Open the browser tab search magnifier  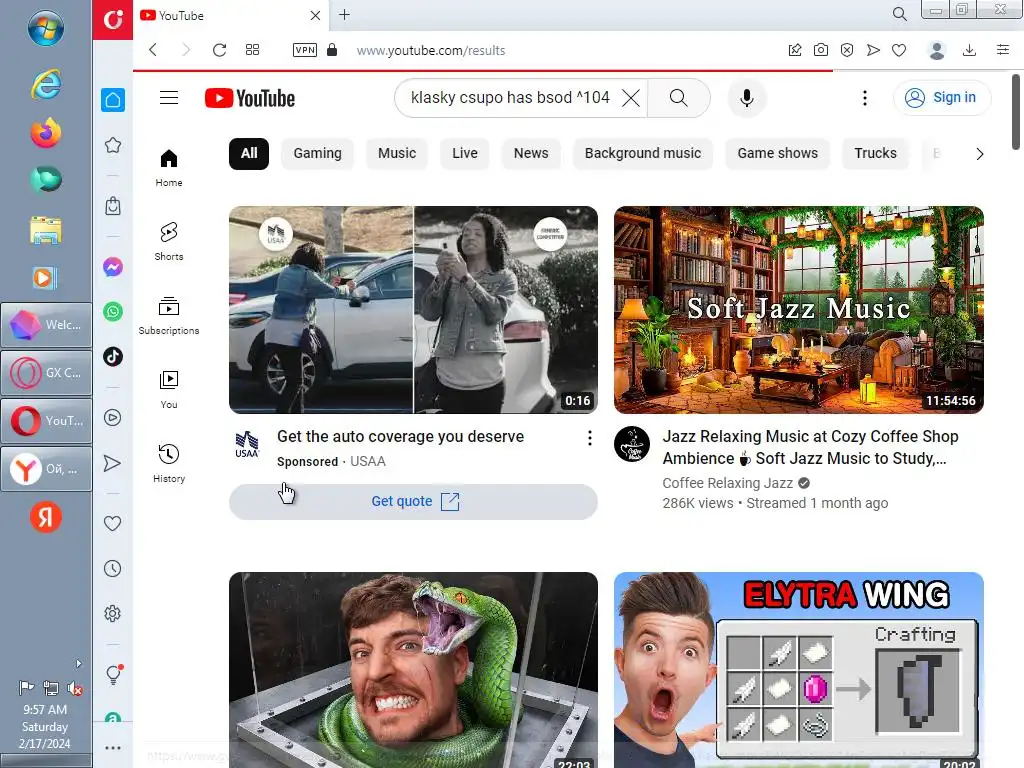click(x=899, y=14)
